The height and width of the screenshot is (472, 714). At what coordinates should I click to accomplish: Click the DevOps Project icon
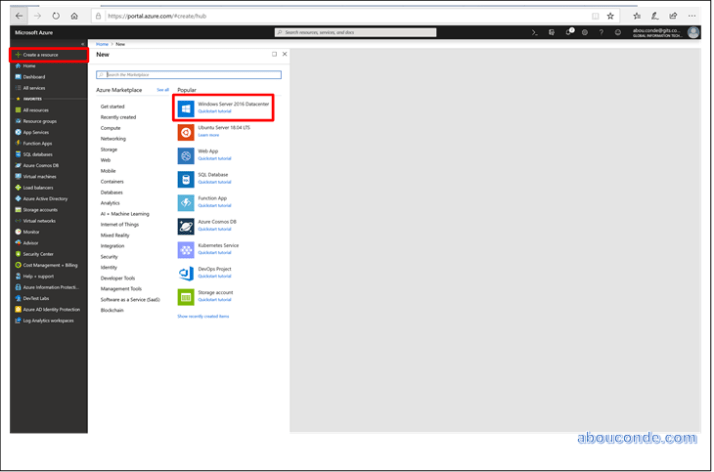[185, 272]
